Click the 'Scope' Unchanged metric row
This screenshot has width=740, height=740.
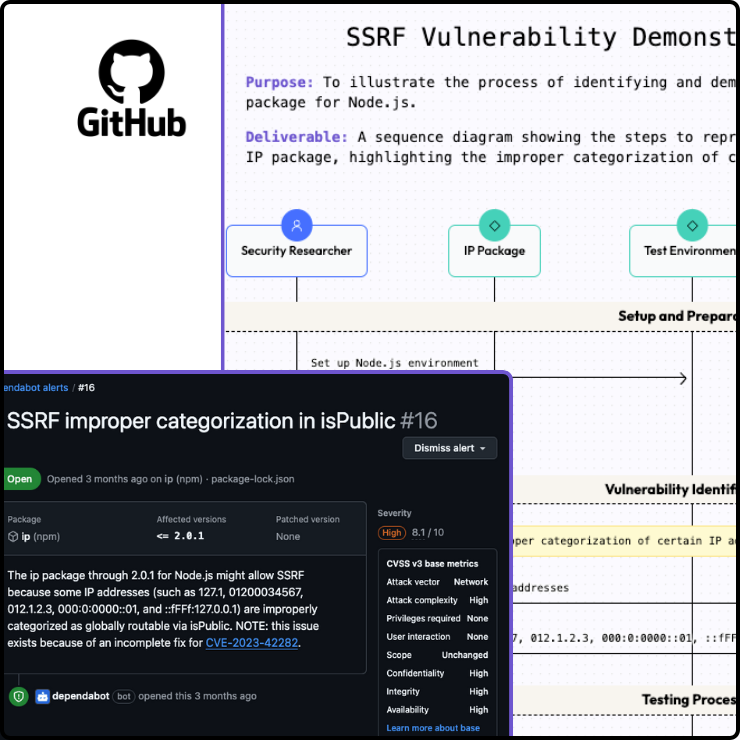click(437, 655)
